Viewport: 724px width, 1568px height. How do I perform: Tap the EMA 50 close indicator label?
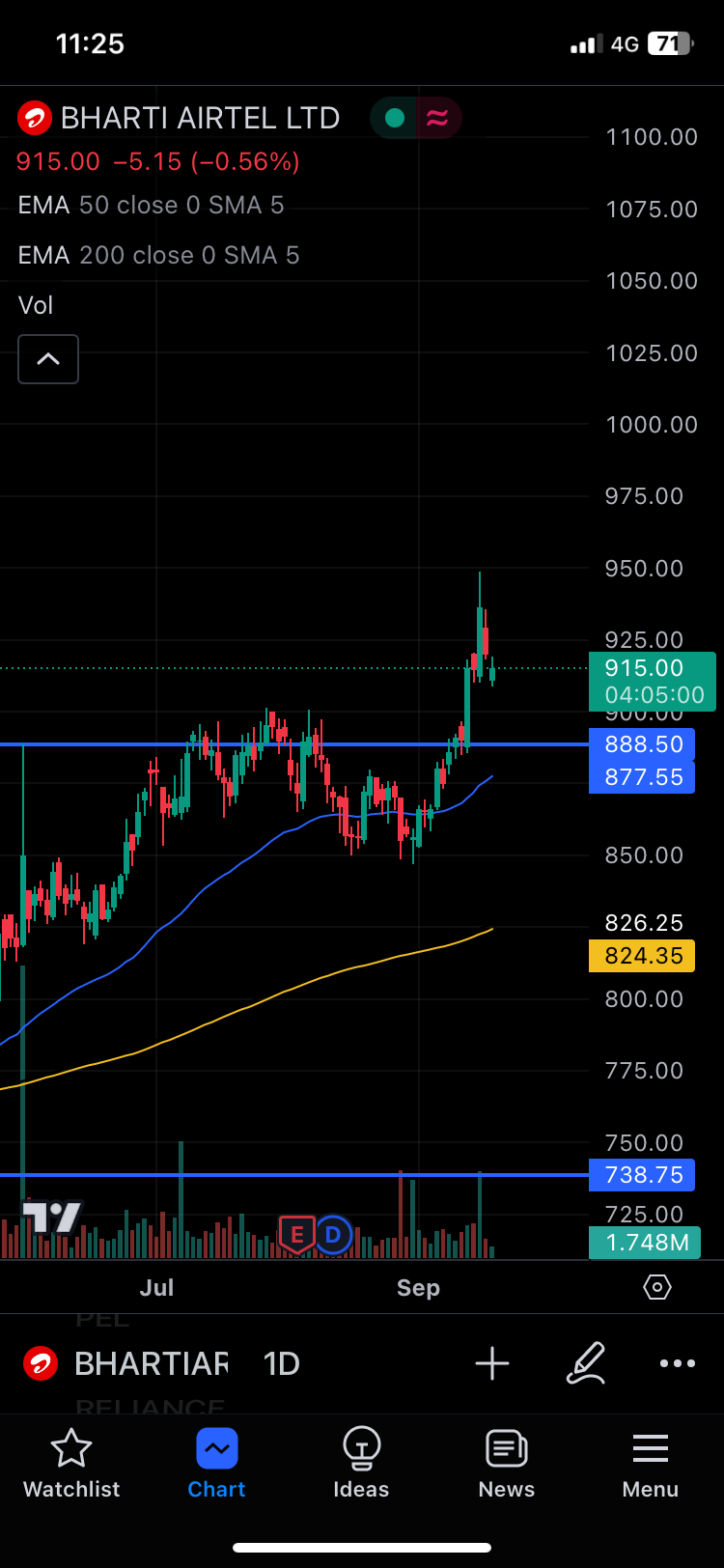[x=151, y=205]
